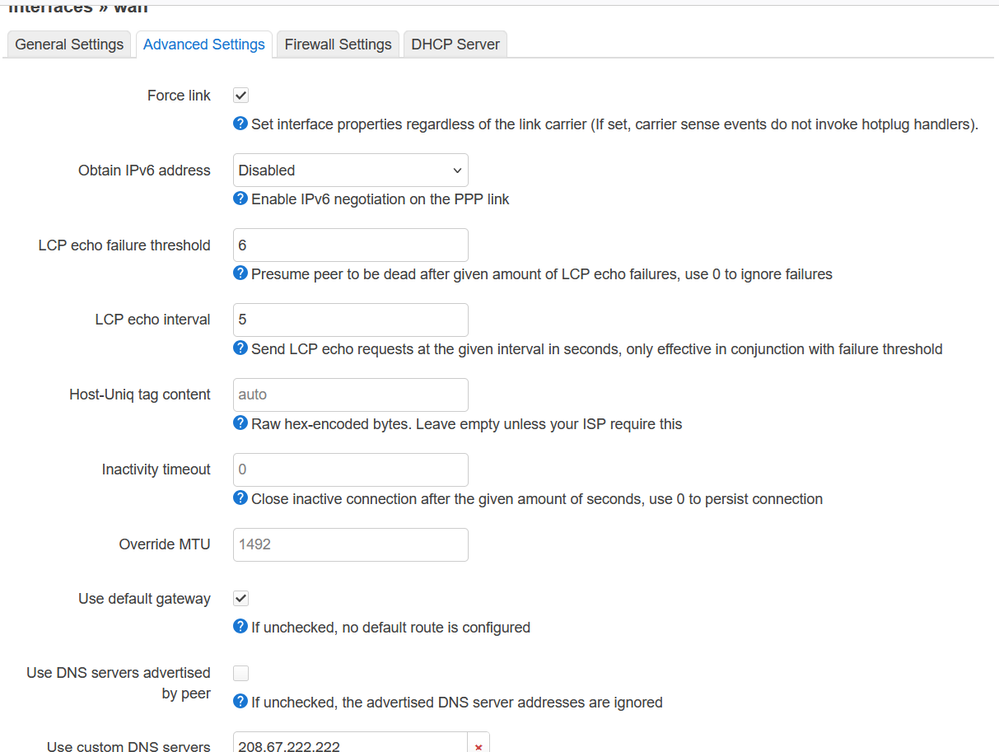Uncheck the Force link checkbox
The image size is (999, 752).
pyautogui.click(x=240, y=95)
